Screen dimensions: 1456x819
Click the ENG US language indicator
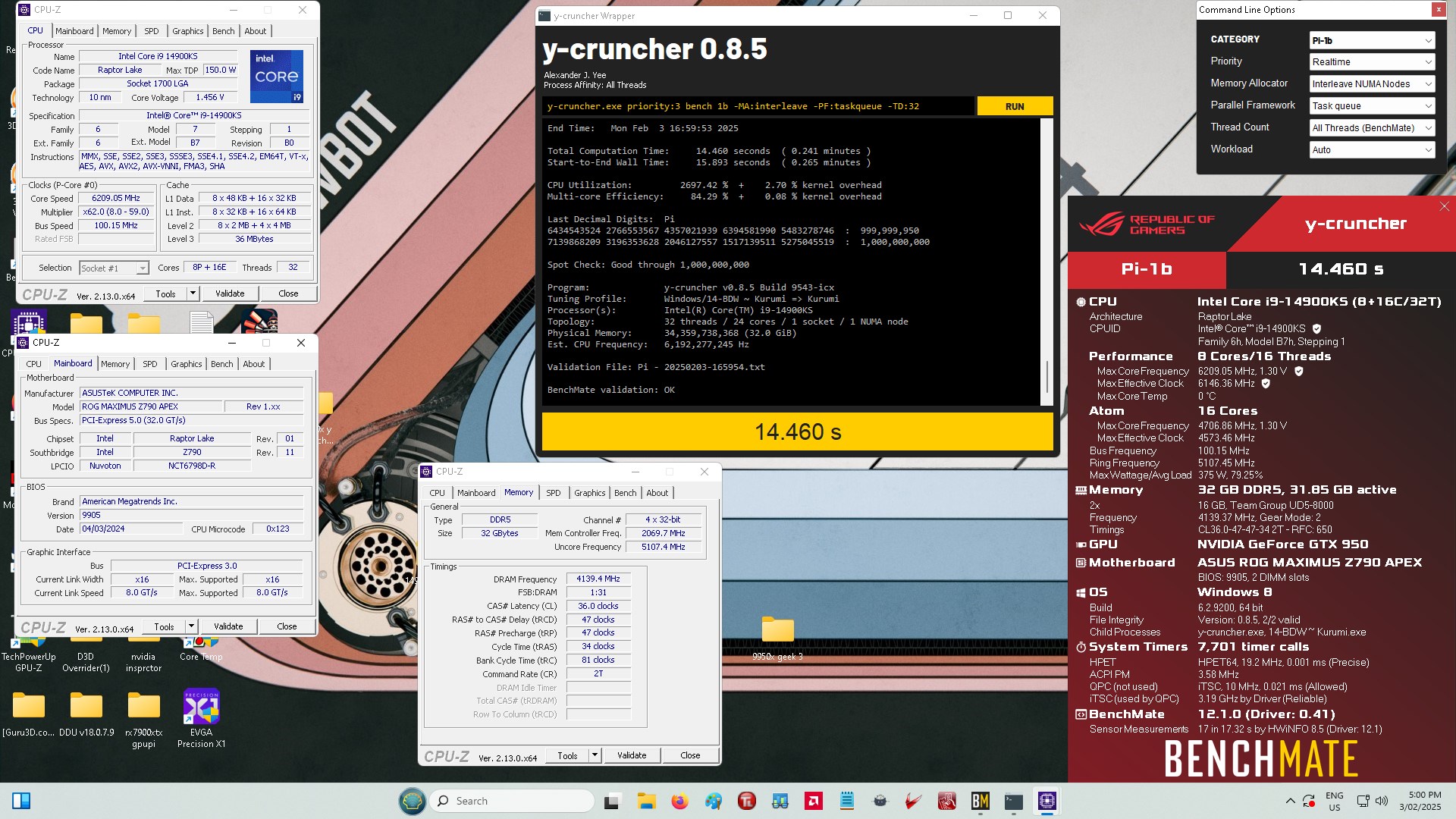1334,801
